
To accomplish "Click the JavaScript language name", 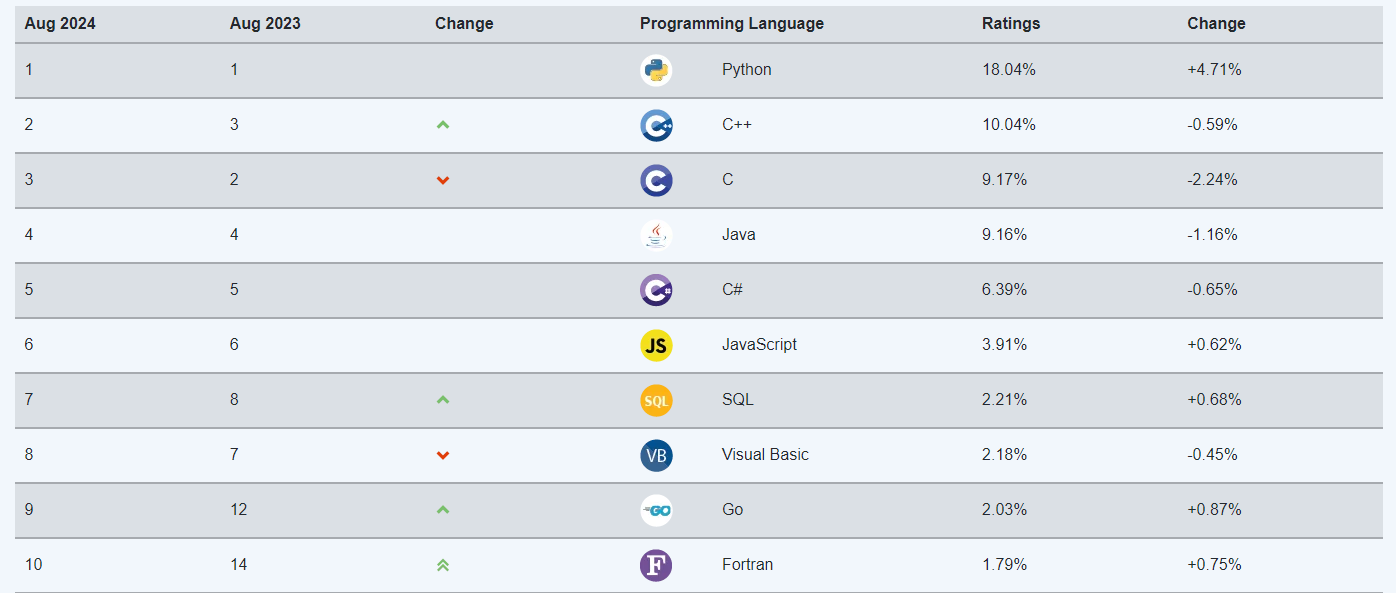I will point(760,345).
